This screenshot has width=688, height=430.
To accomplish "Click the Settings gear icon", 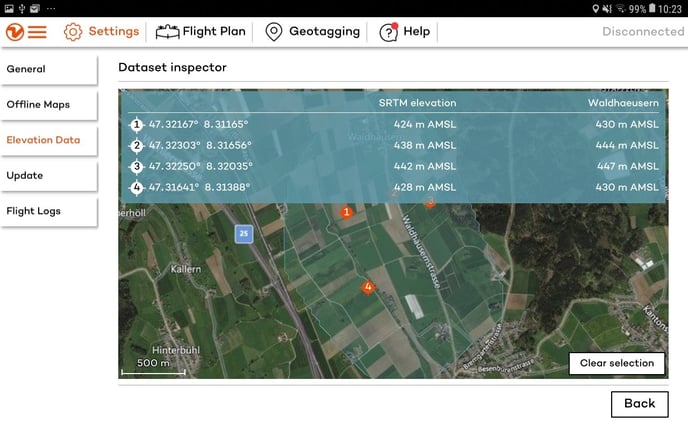I will [73, 31].
